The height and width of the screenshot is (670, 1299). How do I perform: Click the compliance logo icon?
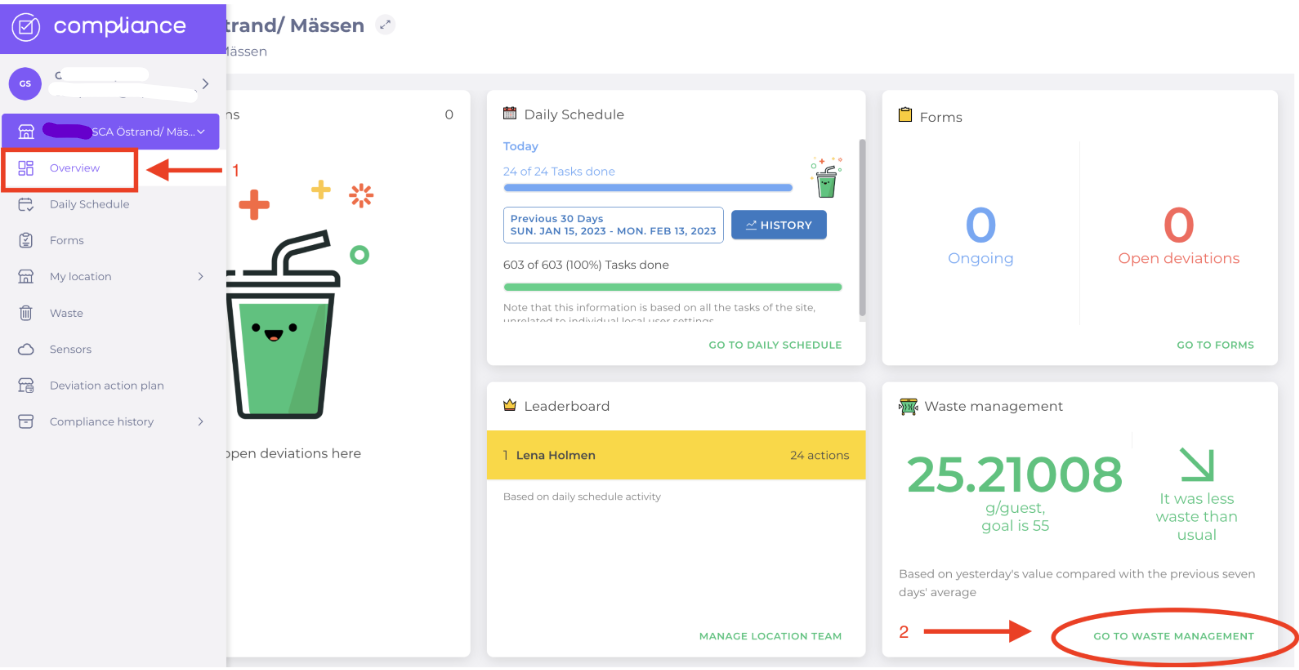[26, 27]
